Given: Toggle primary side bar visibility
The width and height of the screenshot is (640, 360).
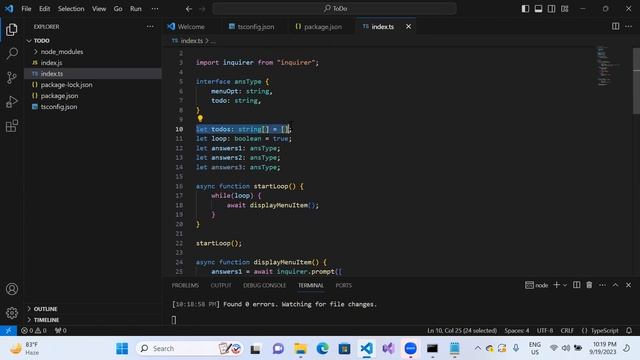Looking at the screenshot, I should point(525,9).
